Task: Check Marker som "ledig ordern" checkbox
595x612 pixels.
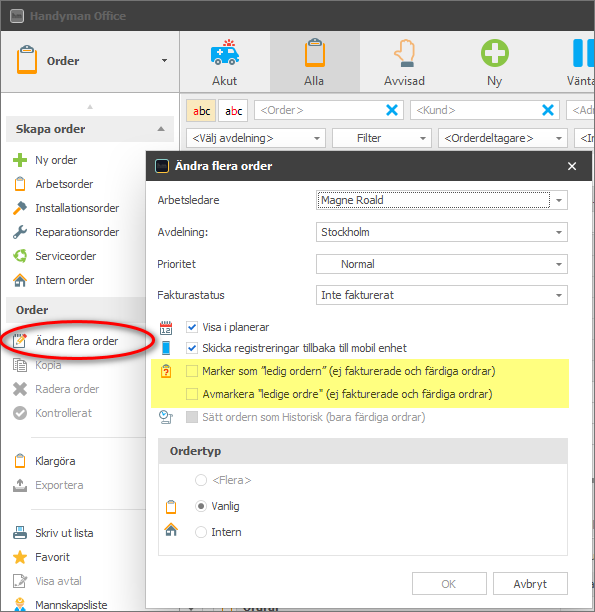Action: pos(192,371)
